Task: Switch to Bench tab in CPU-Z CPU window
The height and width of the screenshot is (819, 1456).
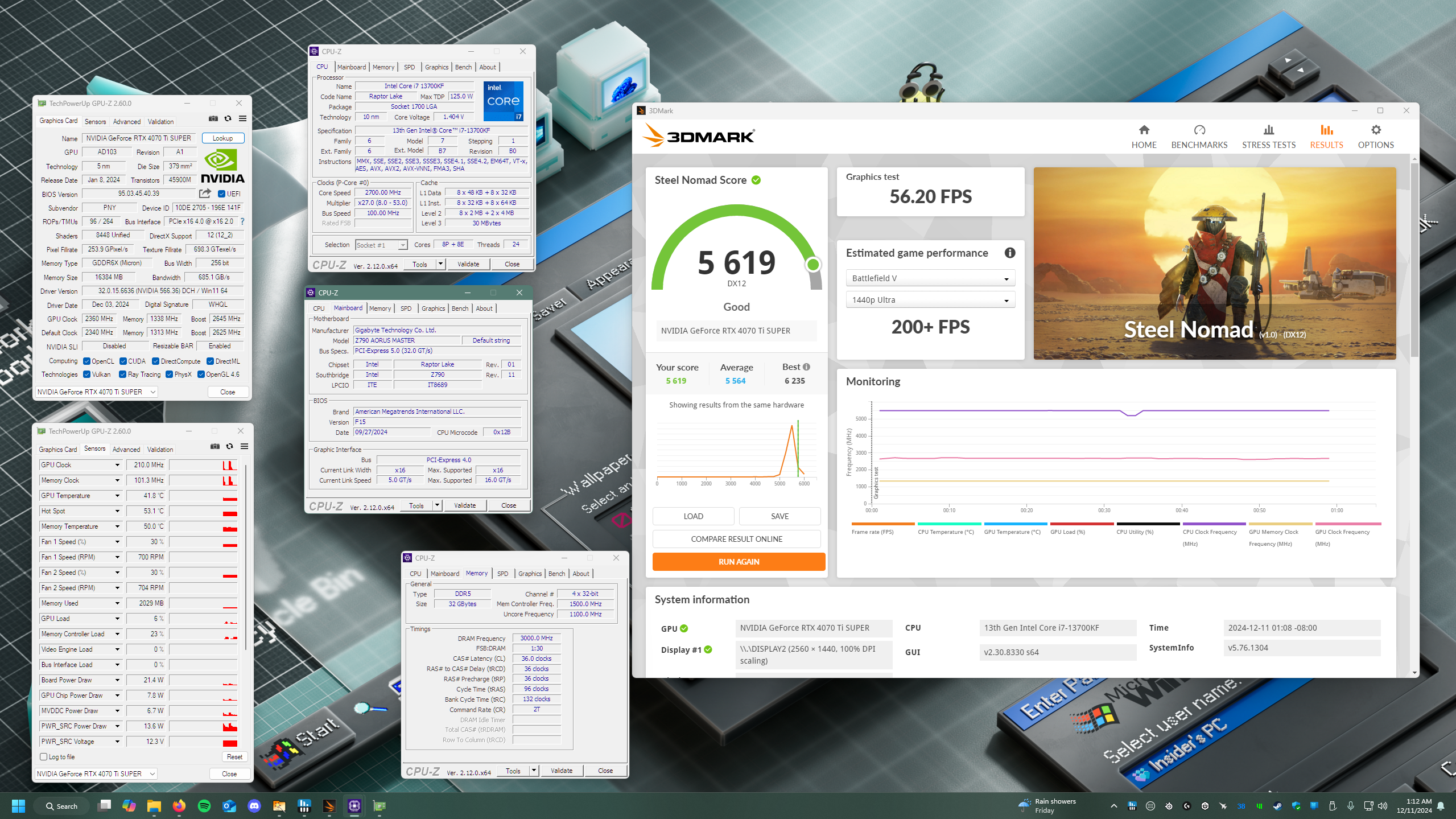Action: tap(463, 67)
